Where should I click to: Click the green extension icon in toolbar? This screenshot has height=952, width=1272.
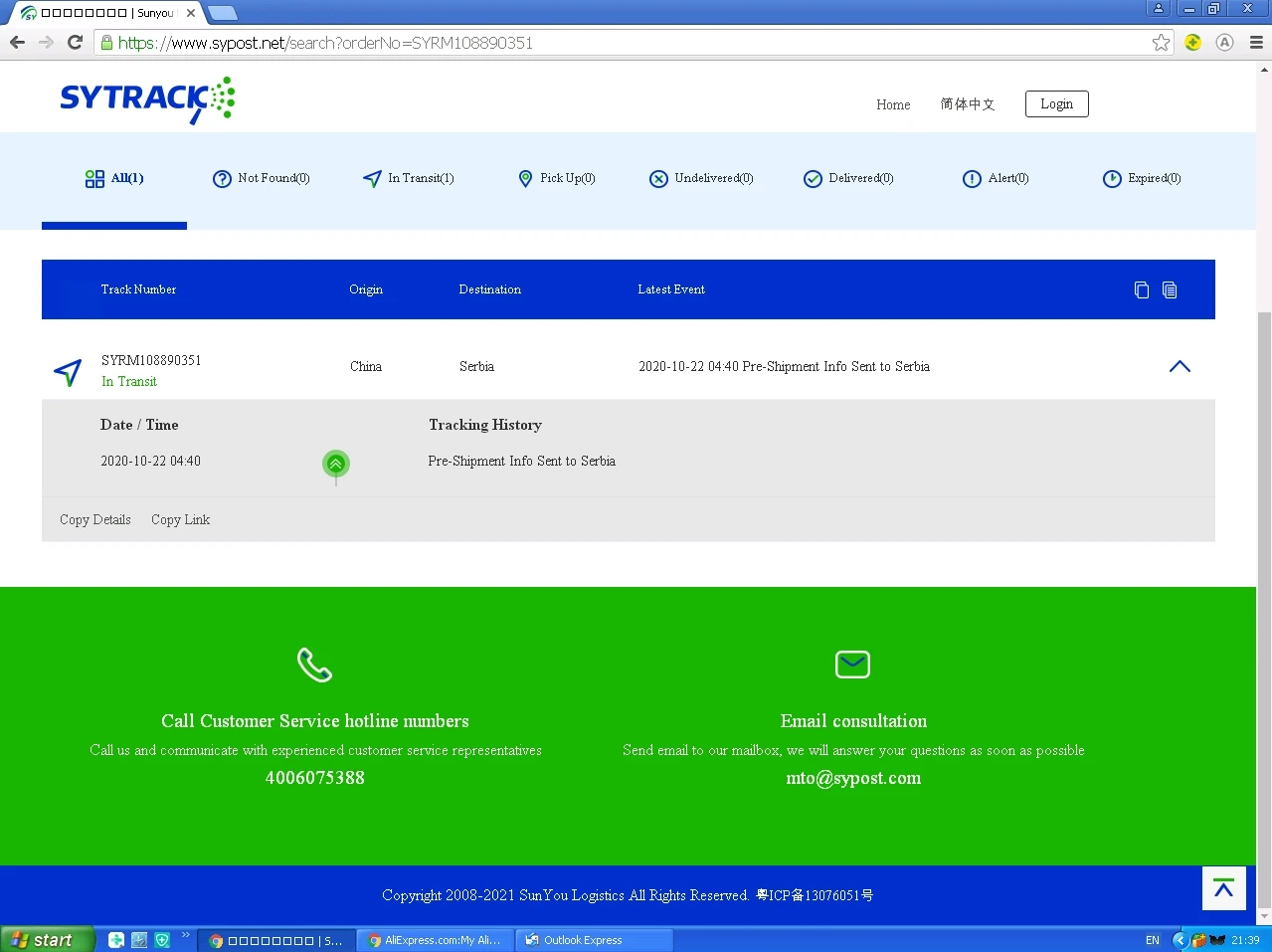click(1192, 42)
